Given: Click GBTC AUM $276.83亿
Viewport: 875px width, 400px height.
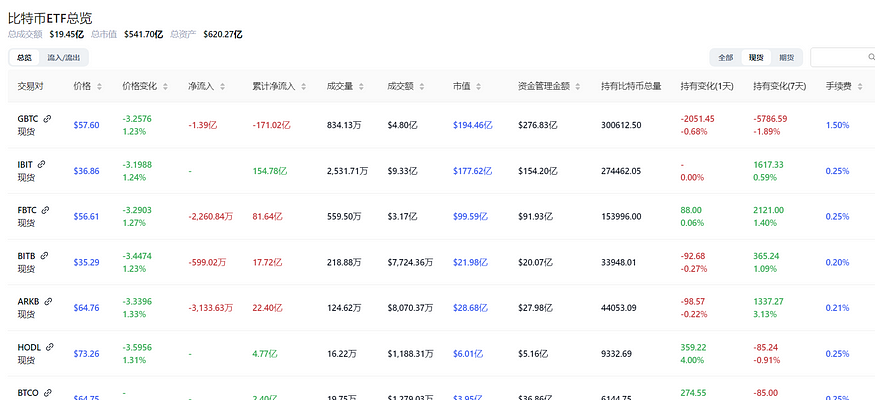Looking at the screenshot, I should [x=538, y=125].
